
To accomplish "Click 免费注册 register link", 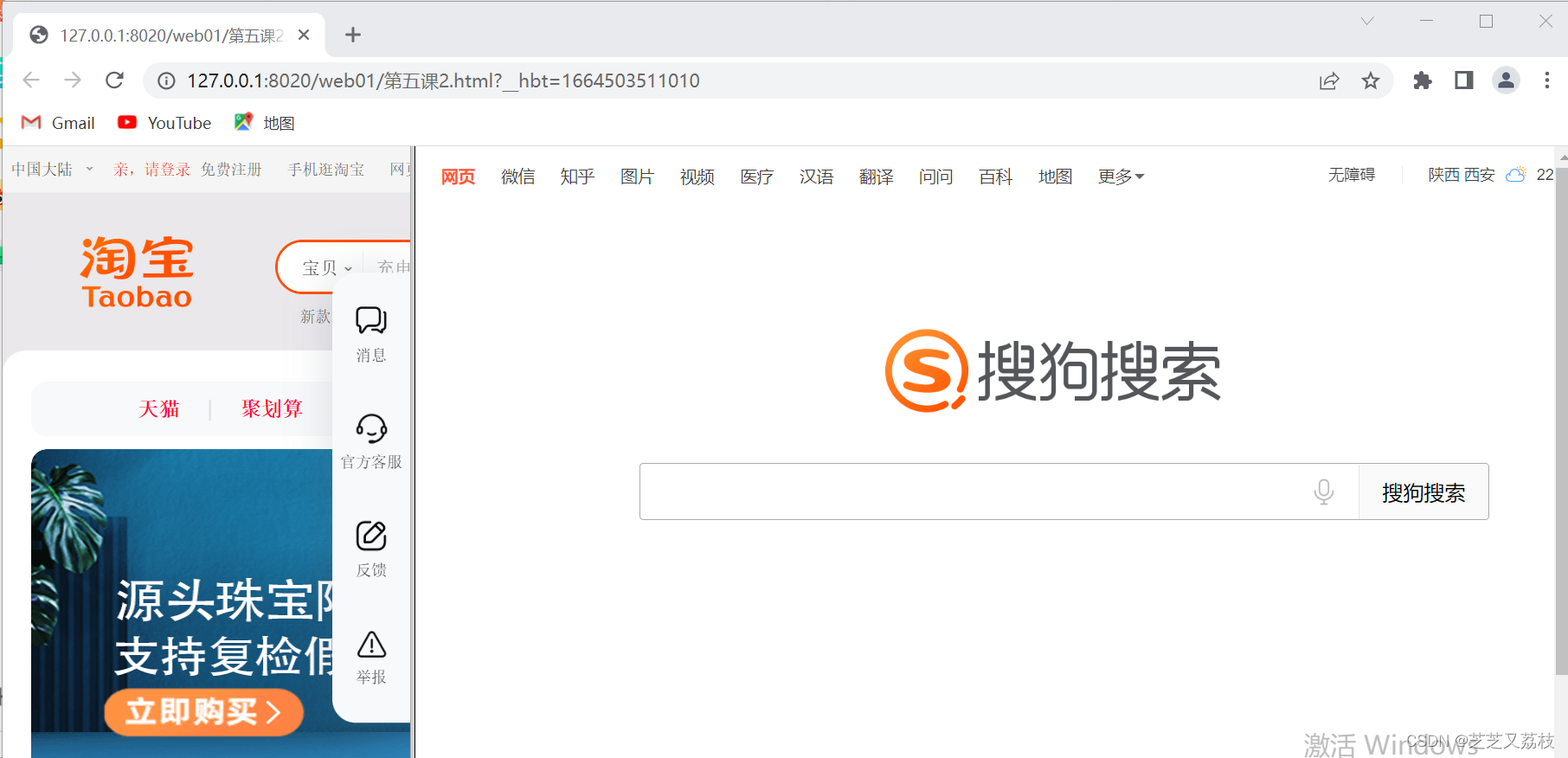I will 231,170.
